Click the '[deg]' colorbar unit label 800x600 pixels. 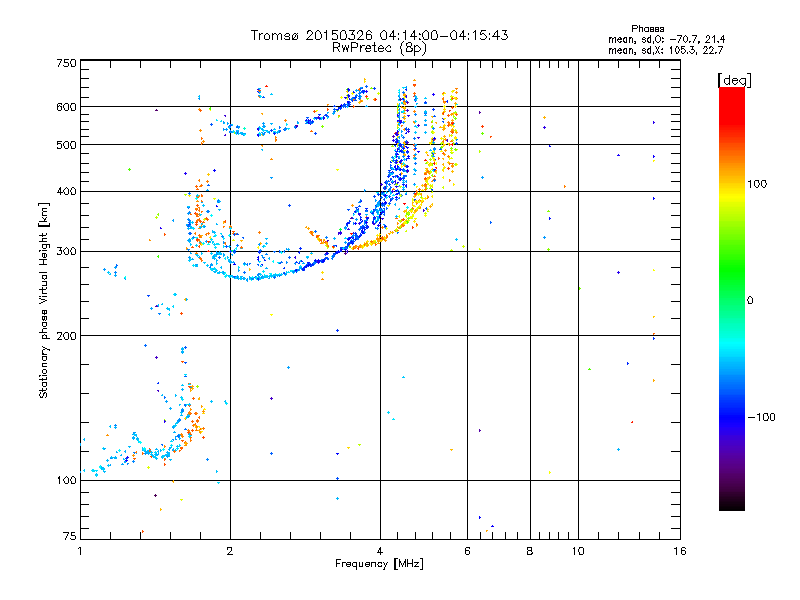(734, 80)
